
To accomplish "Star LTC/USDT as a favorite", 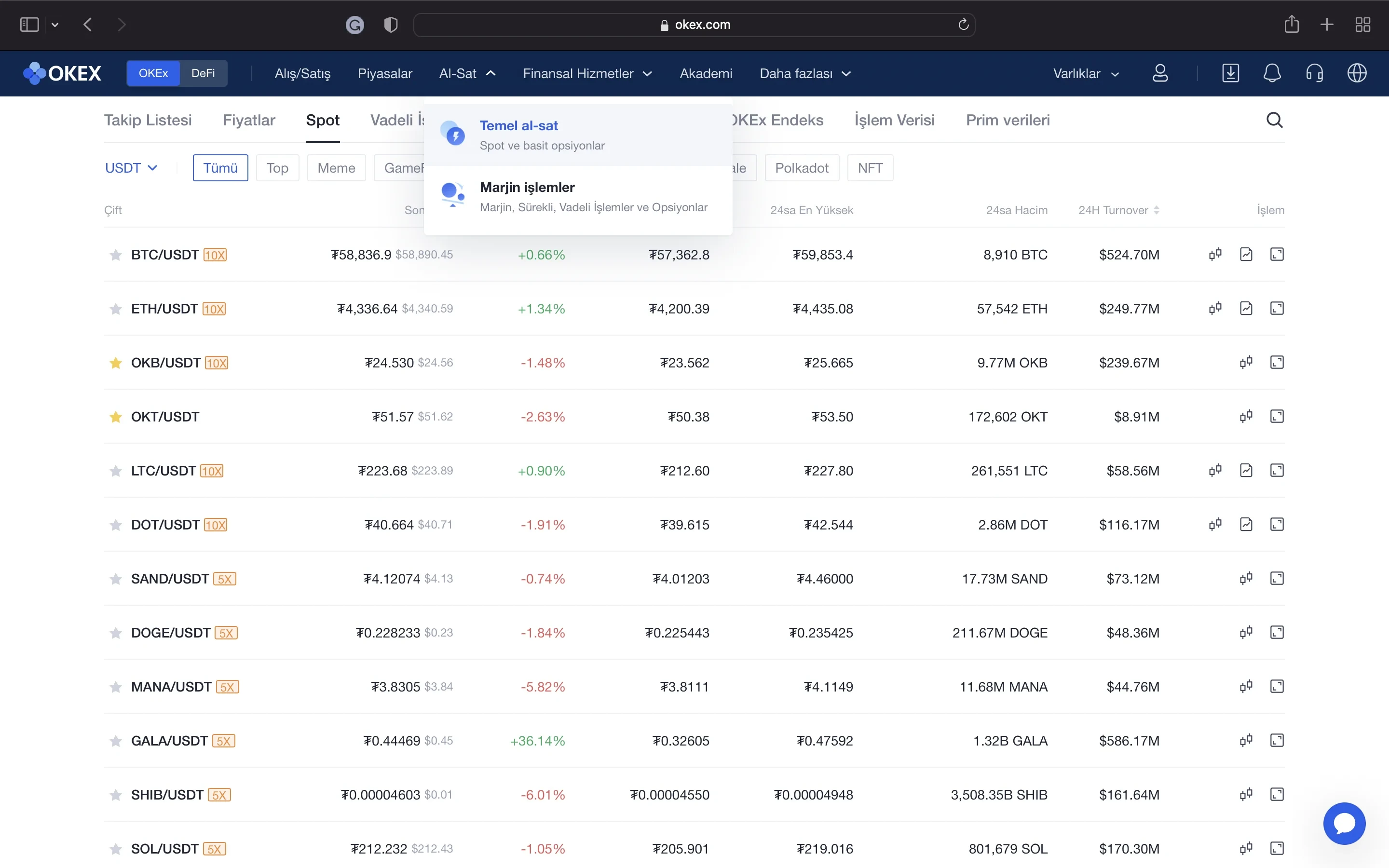I will click(x=115, y=471).
